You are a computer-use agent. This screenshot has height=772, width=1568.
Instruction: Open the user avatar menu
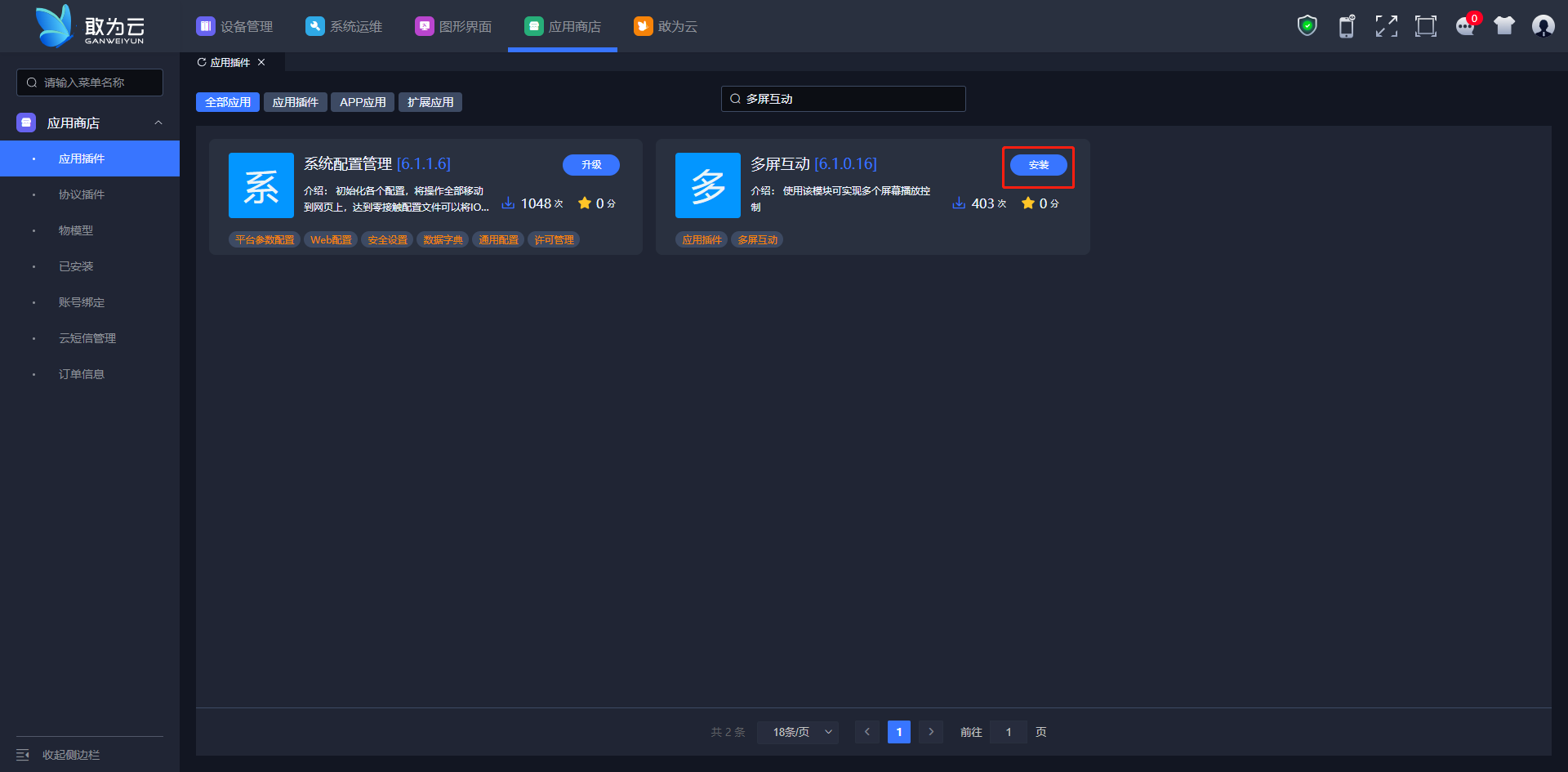pyautogui.click(x=1543, y=26)
